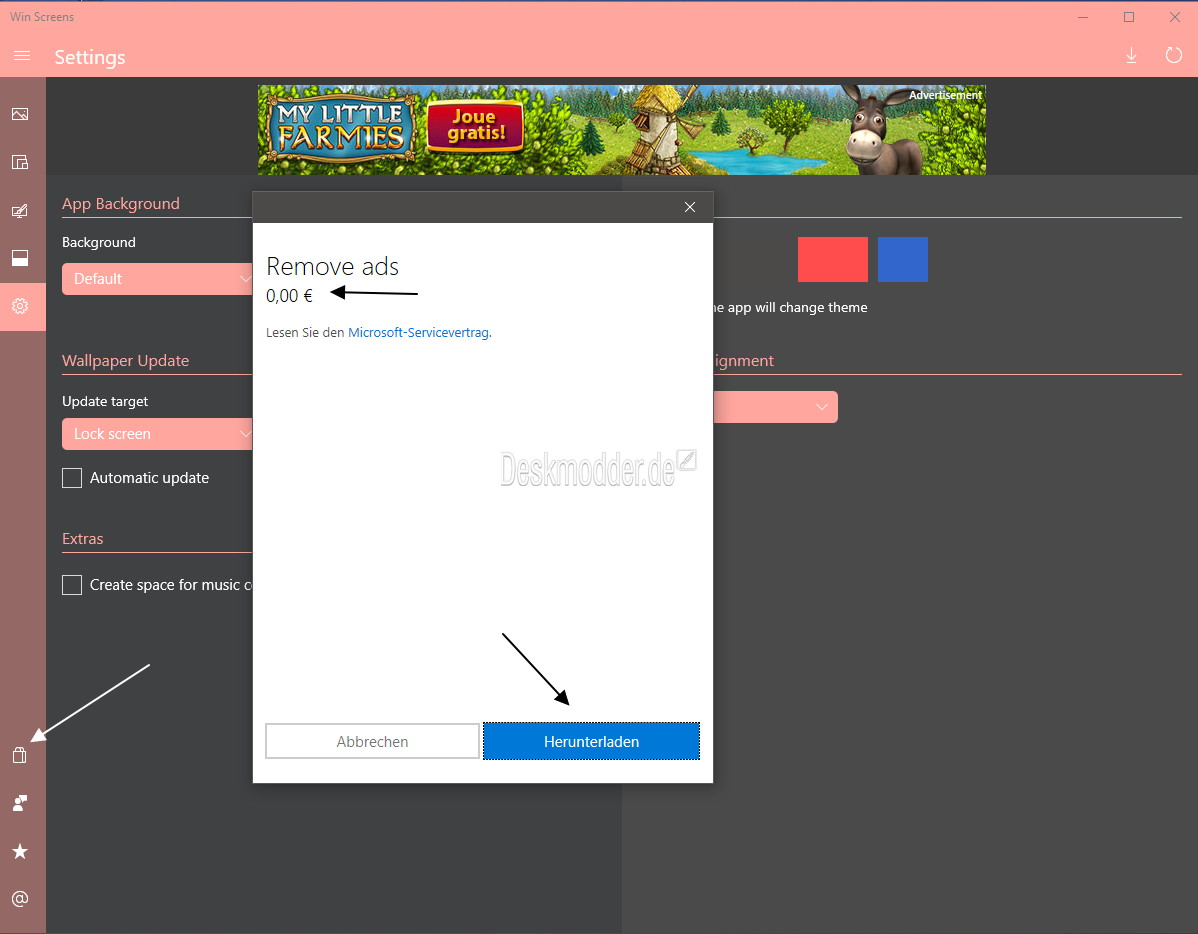Open the pictures section in sidebar
1198x934 pixels.
20,114
